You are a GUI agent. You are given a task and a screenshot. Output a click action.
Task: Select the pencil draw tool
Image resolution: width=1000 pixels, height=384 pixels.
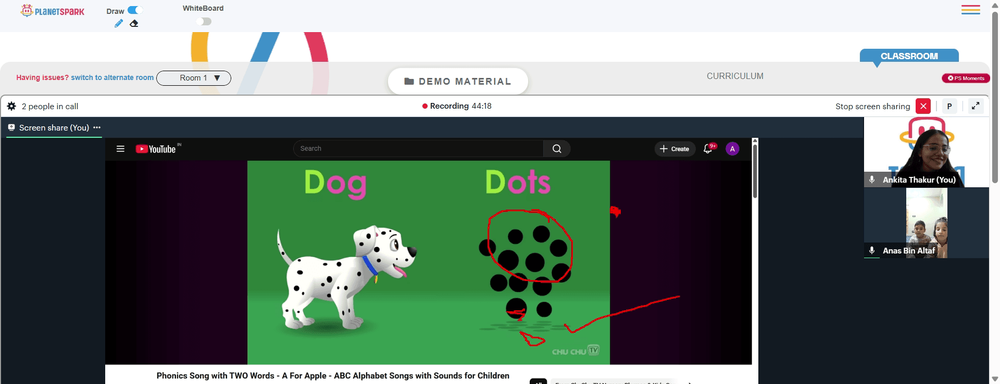pyautogui.click(x=119, y=24)
